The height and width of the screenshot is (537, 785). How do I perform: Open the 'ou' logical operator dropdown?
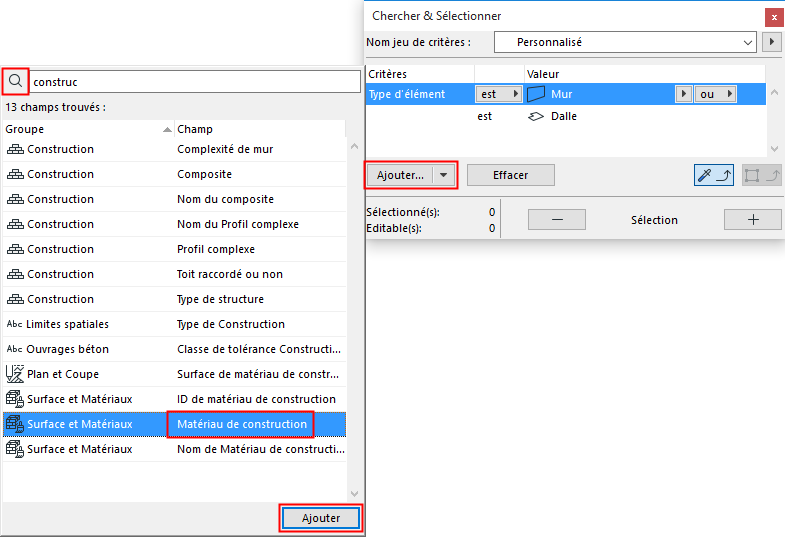pyautogui.click(x=715, y=94)
